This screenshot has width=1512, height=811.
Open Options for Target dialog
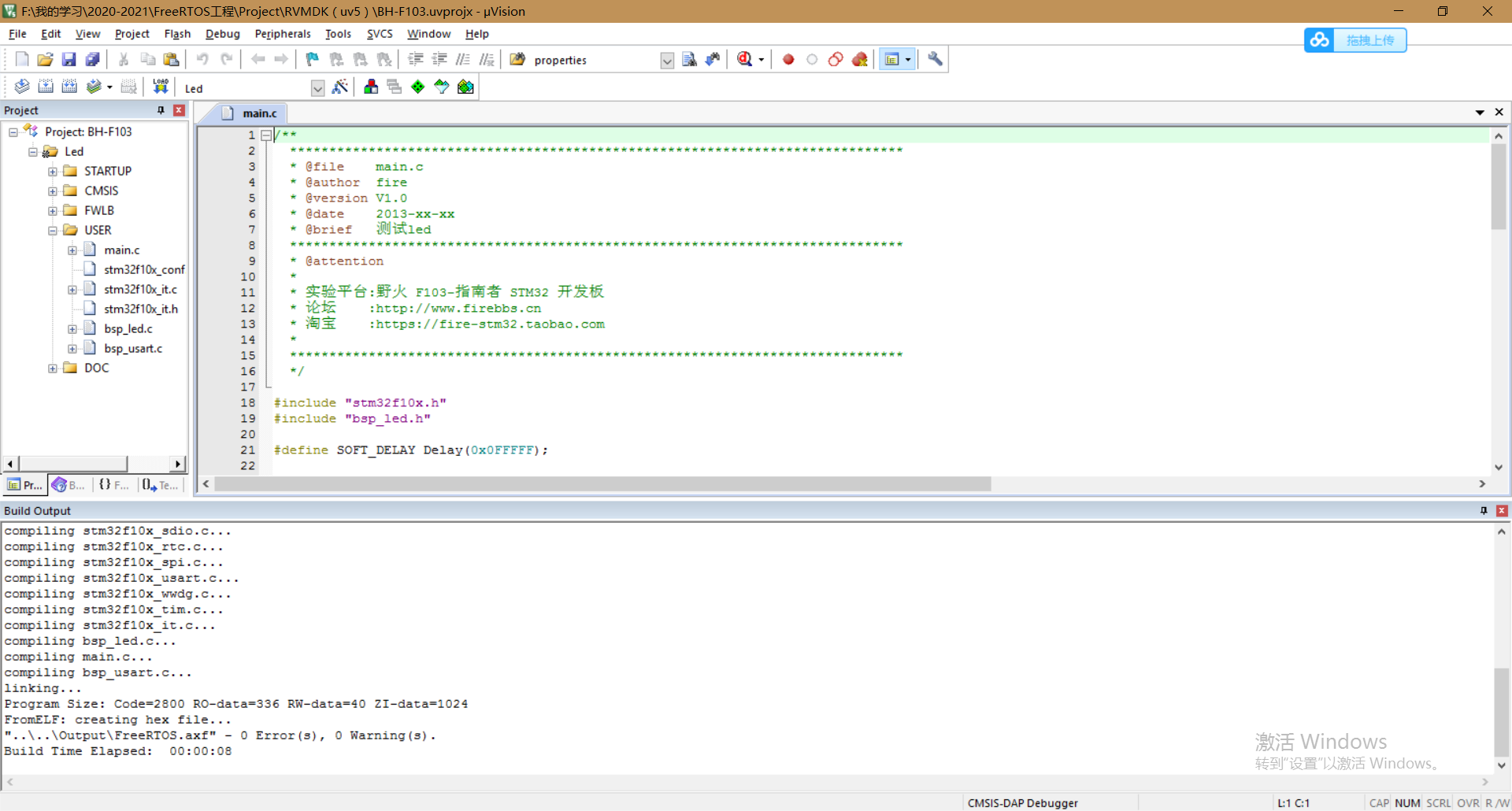click(x=340, y=87)
